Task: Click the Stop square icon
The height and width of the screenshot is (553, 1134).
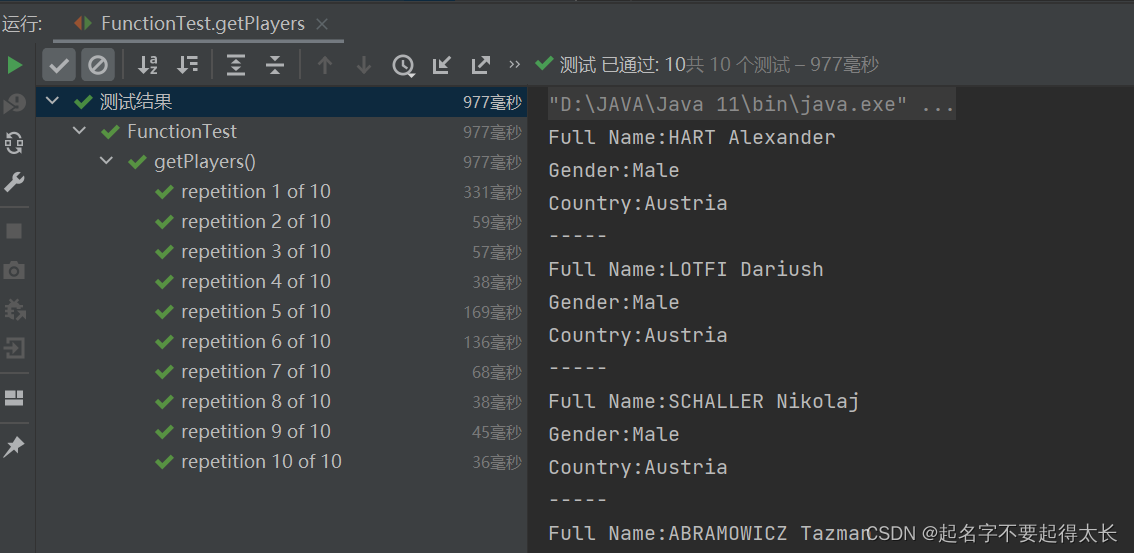Action: click(x=14, y=231)
